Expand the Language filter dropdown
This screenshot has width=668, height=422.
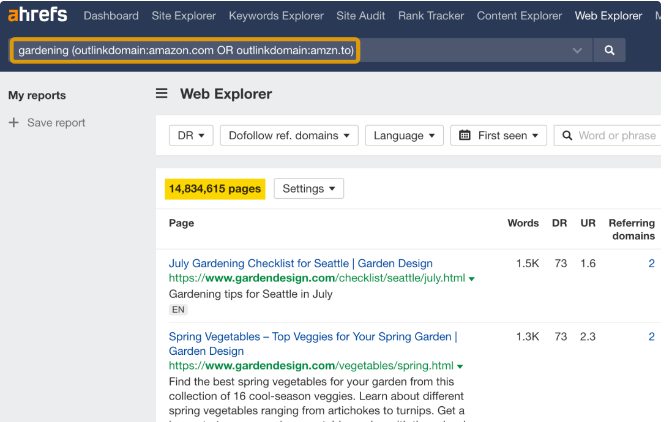[404, 136]
